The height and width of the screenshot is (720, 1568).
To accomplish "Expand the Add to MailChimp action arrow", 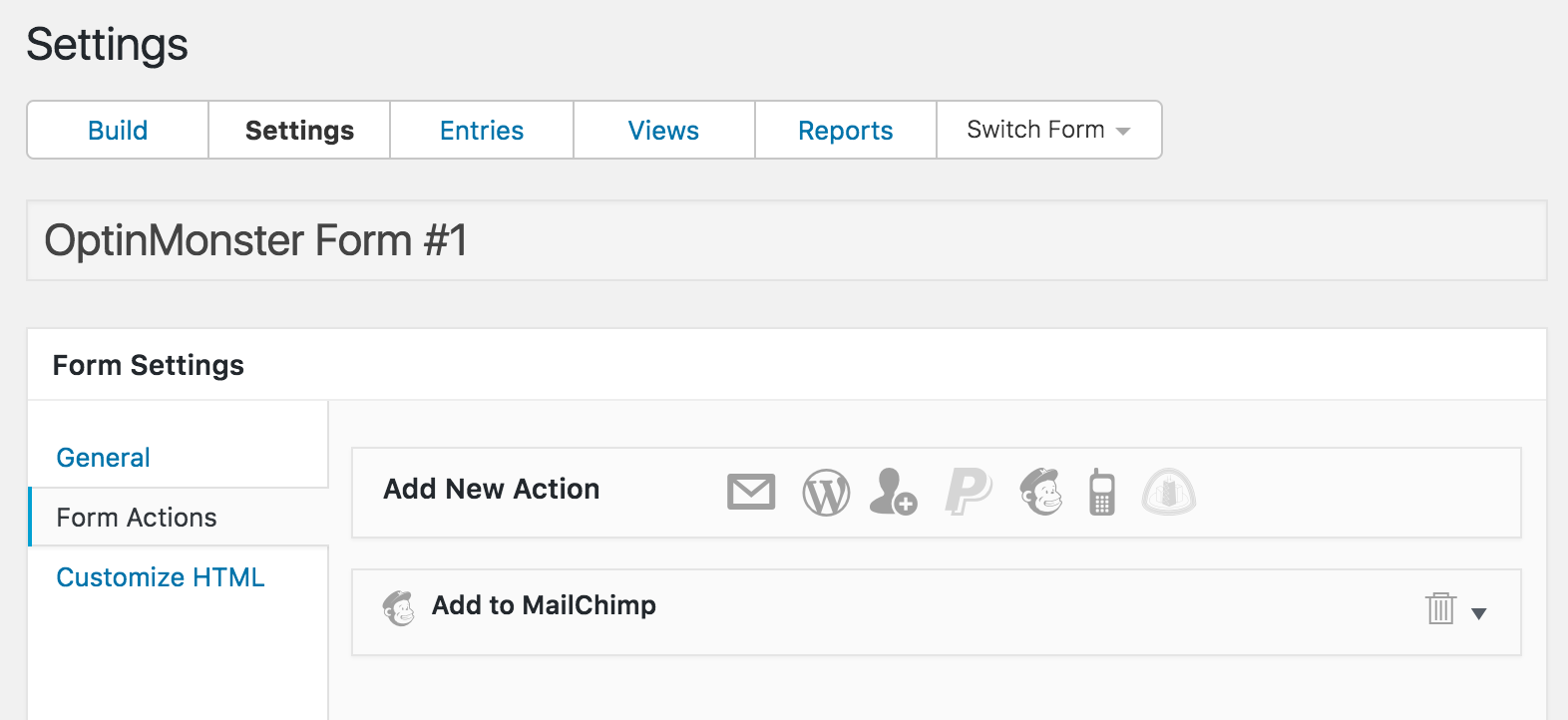I will [x=1479, y=613].
